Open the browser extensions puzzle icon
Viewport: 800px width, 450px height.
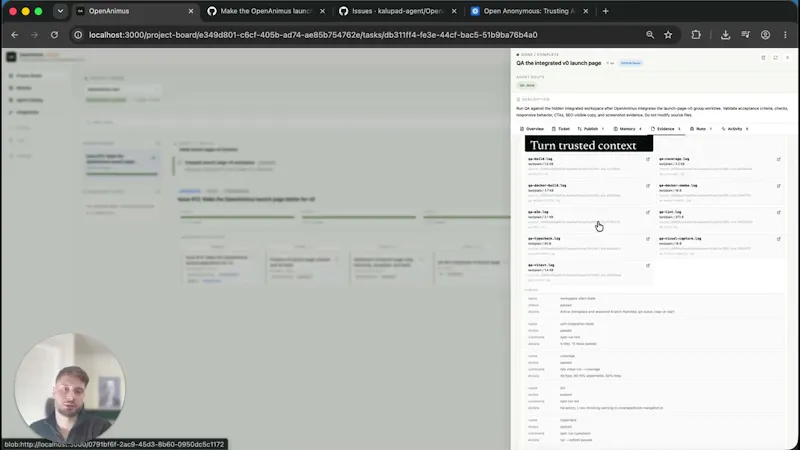pyautogui.click(x=696, y=35)
